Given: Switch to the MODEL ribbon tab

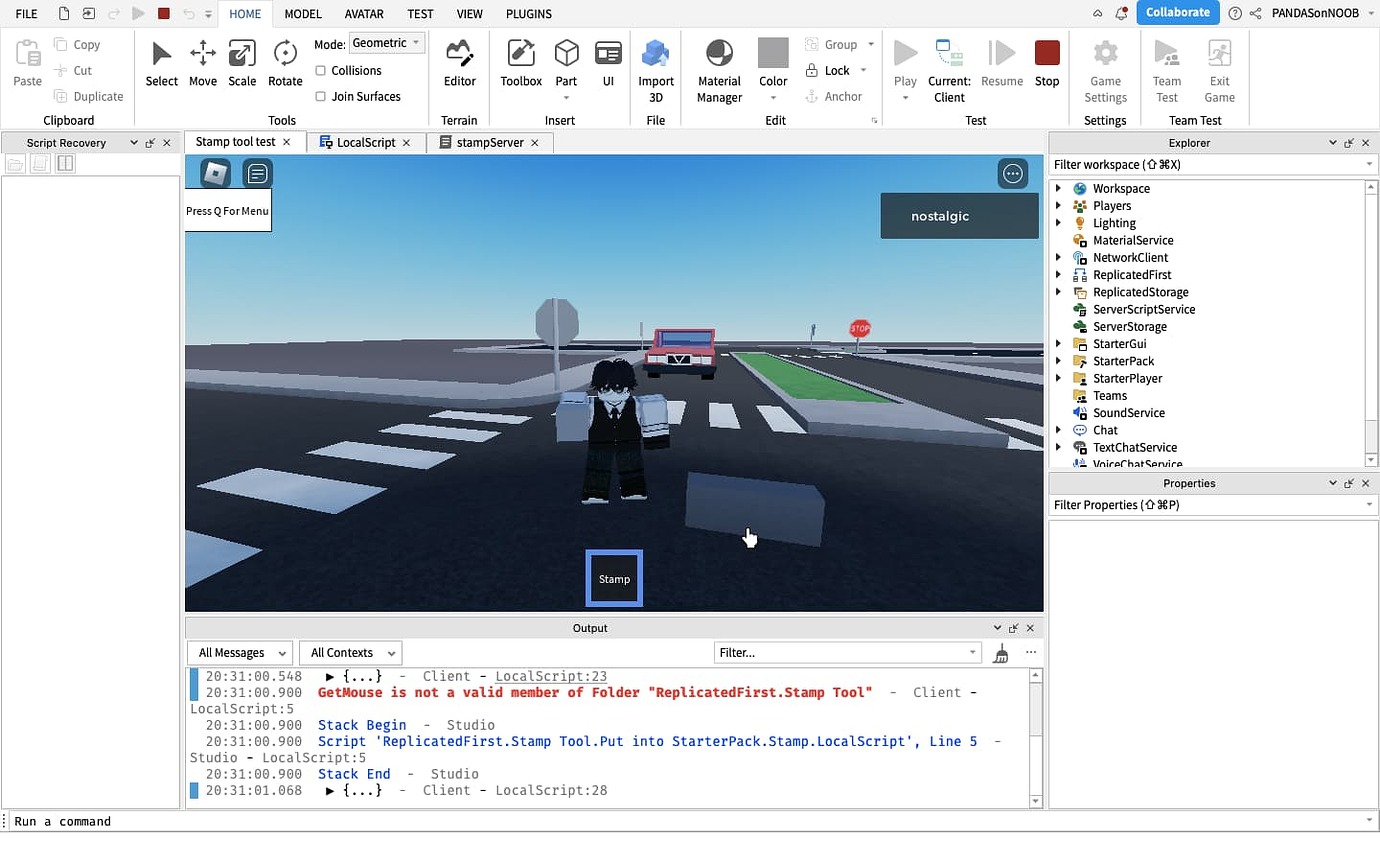Looking at the screenshot, I should click(x=302, y=13).
